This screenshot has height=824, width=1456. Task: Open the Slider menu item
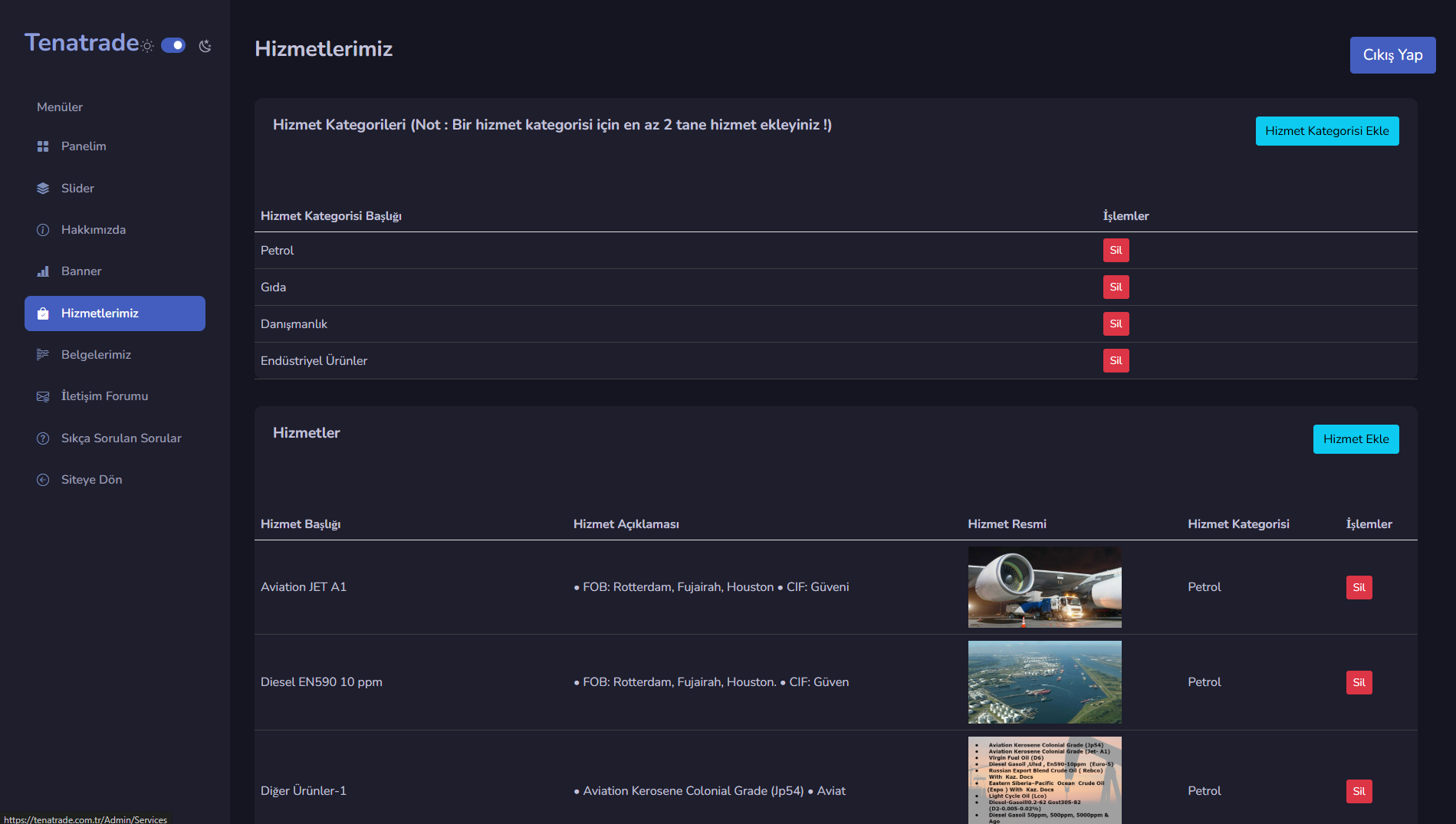(x=115, y=189)
